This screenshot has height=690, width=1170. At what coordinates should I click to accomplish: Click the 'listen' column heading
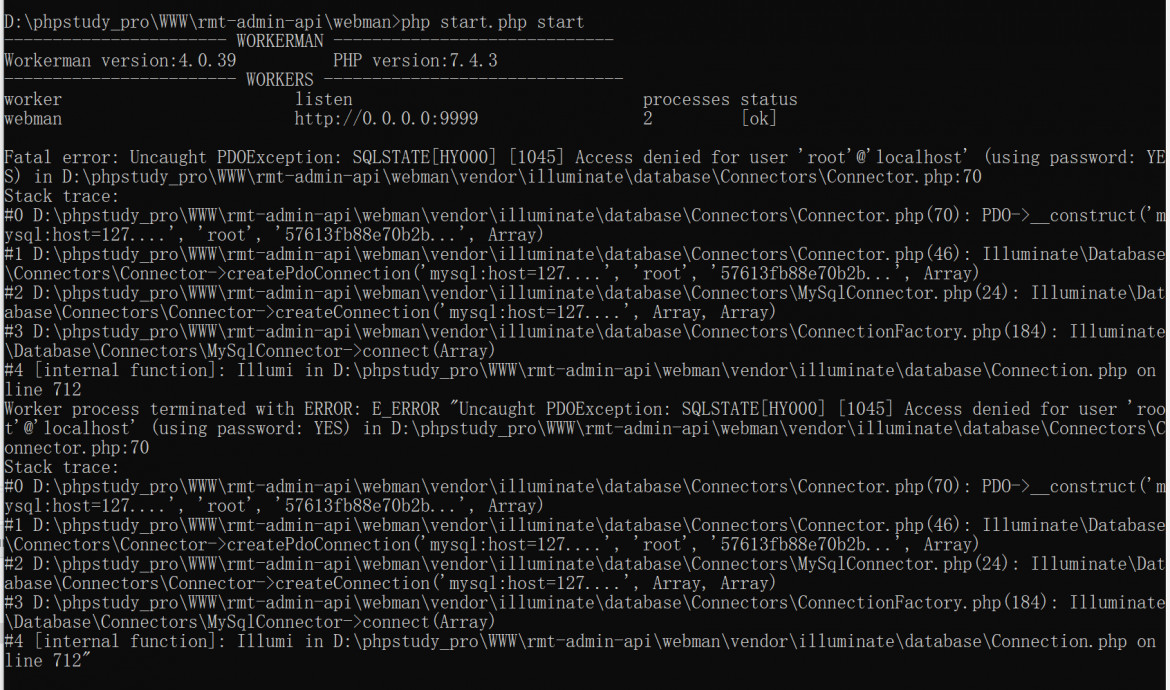tap(323, 100)
